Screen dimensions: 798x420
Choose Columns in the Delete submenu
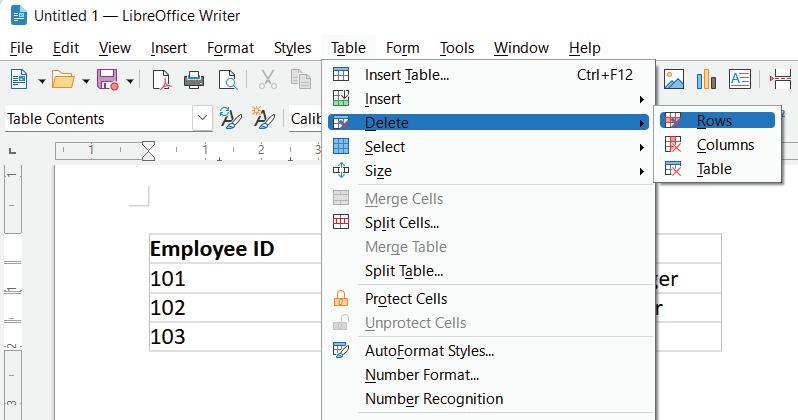click(x=725, y=145)
